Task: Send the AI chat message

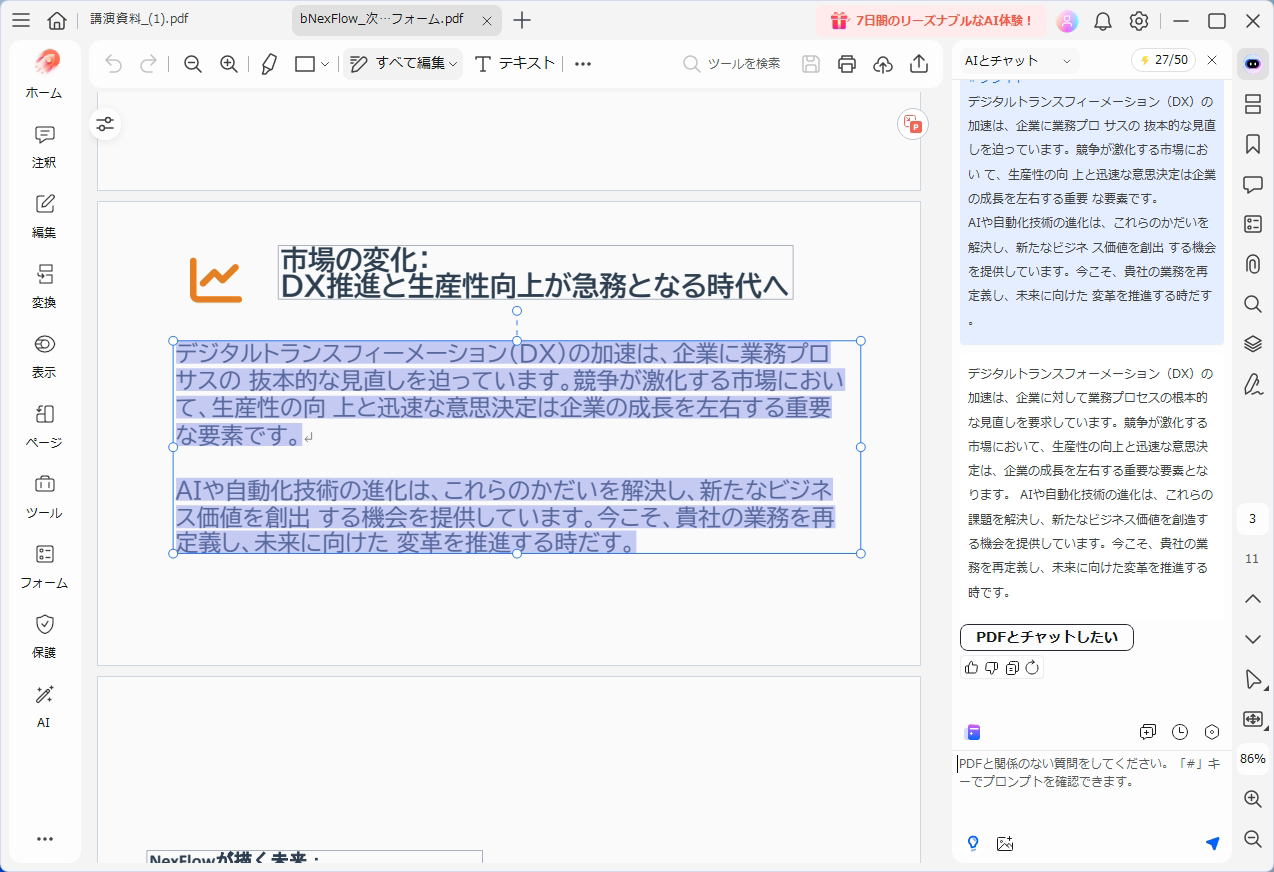Action: coord(1212,843)
